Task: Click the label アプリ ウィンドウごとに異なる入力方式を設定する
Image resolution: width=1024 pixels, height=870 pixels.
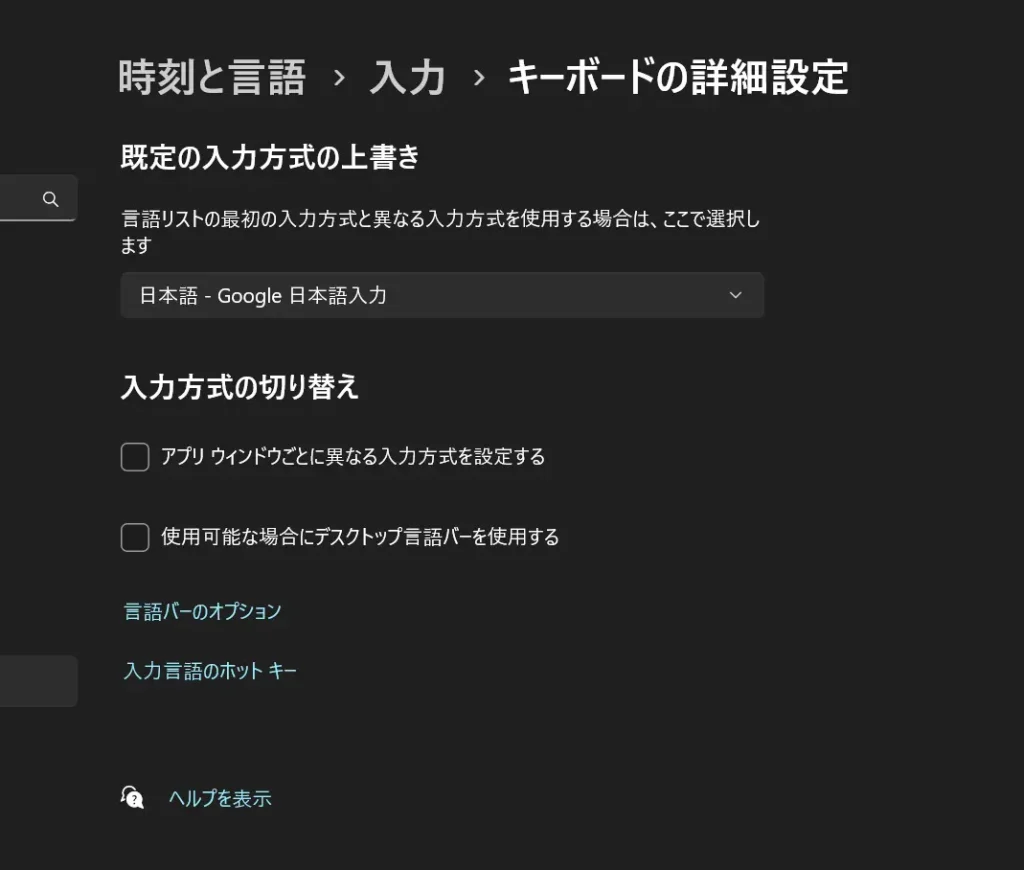Action: click(353, 457)
